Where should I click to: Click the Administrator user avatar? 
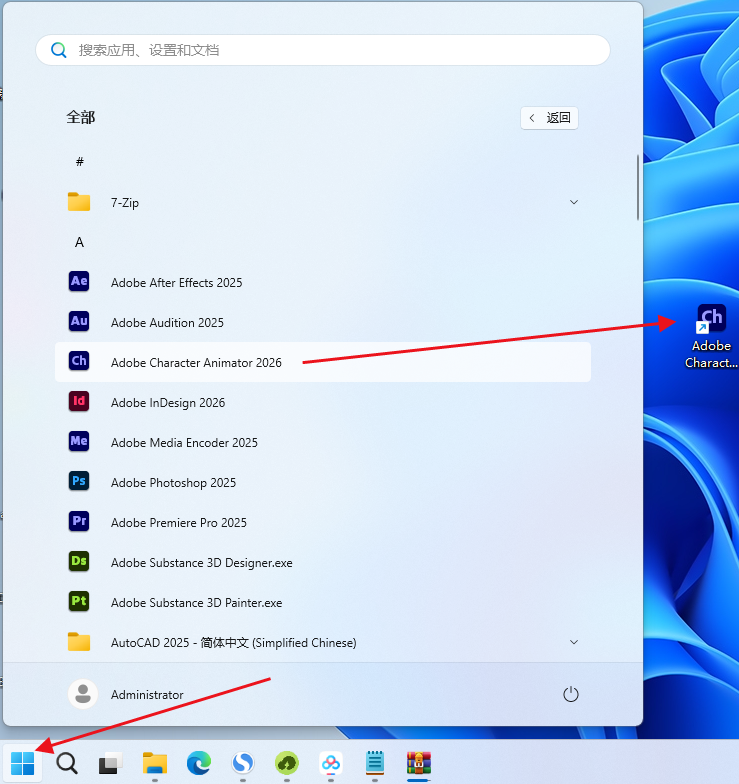tap(82, 694)
